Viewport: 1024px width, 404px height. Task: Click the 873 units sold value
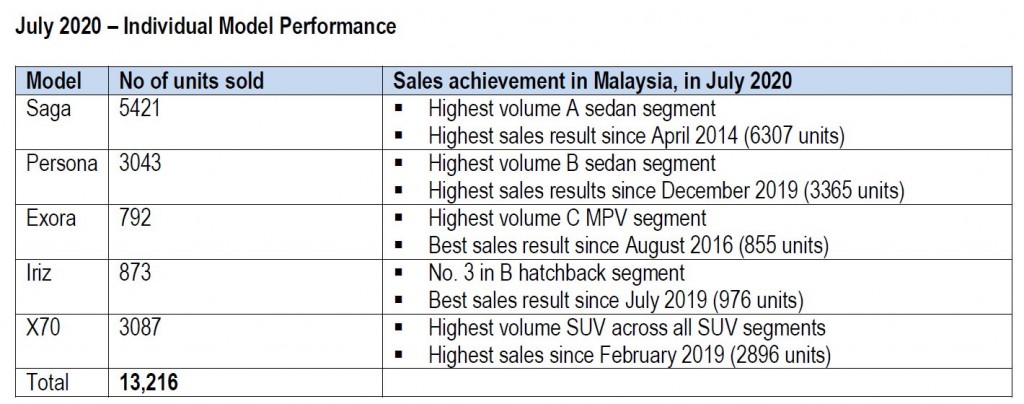point(135,273)
